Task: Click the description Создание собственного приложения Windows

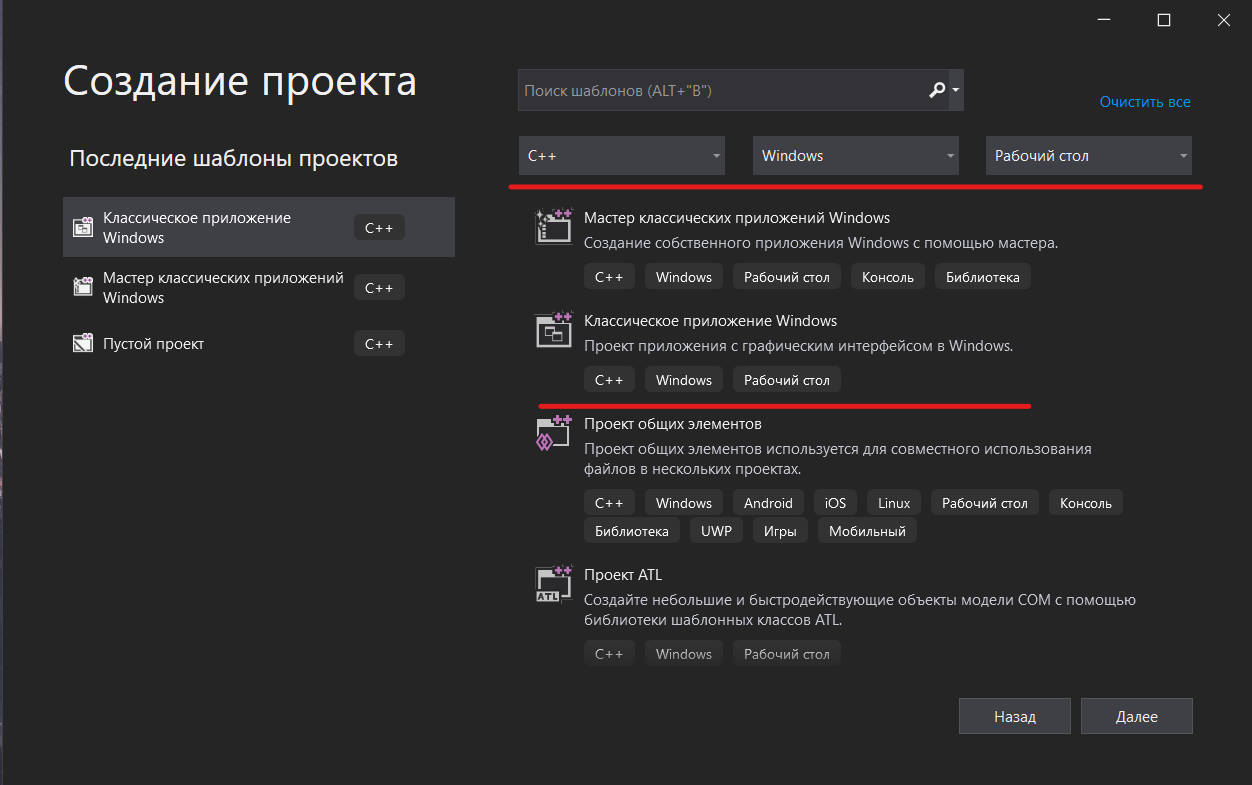Action: 821,243
